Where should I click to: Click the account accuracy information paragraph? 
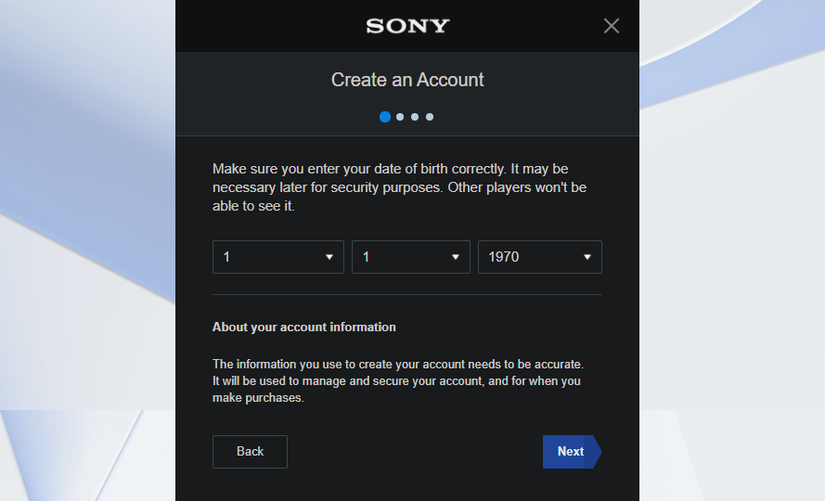(398, 381)
